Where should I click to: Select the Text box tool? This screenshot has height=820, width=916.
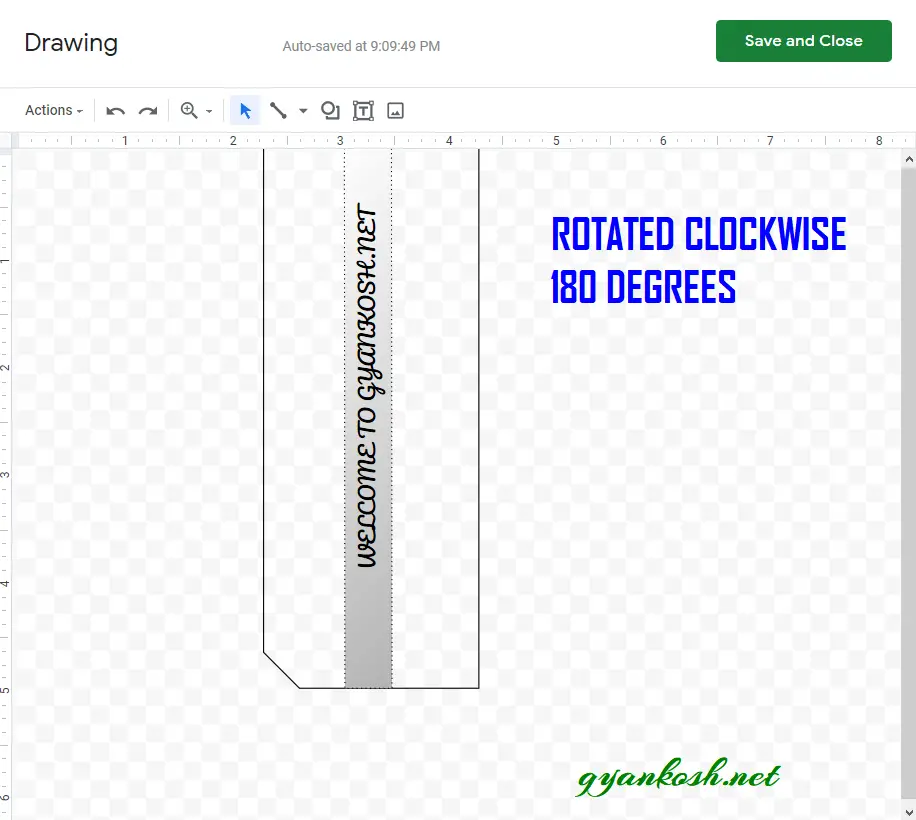[363, 110]
